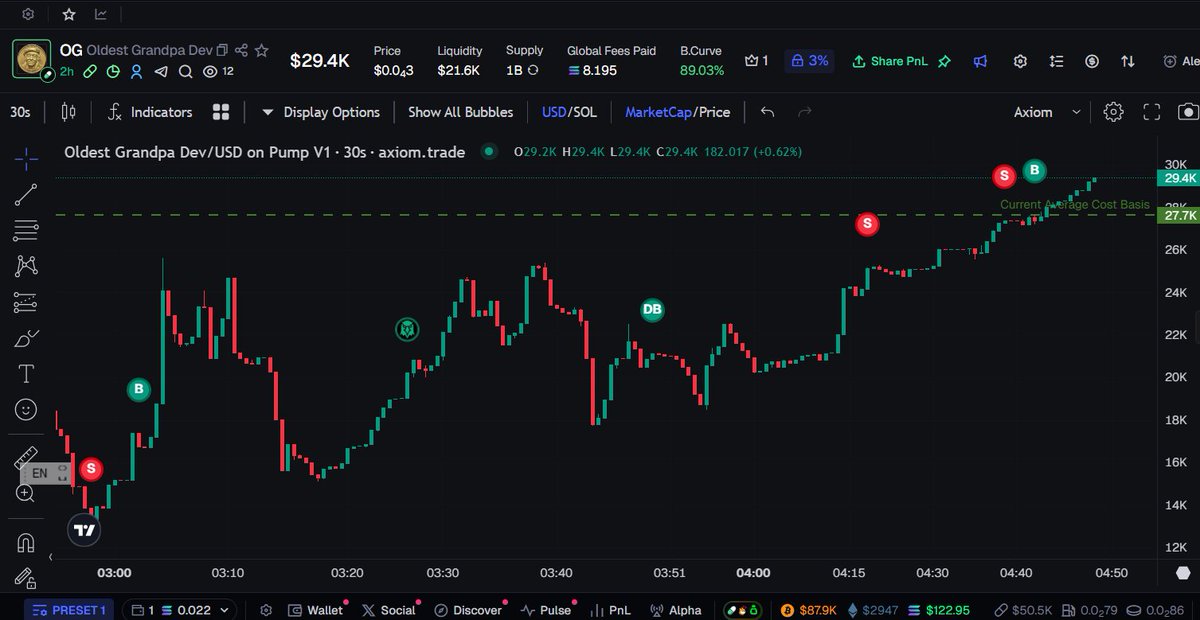The width and height of the screenshot is (1200, 620).
Task: Take a chart snapshot with the camera icon
Action: pos(1188,112)
